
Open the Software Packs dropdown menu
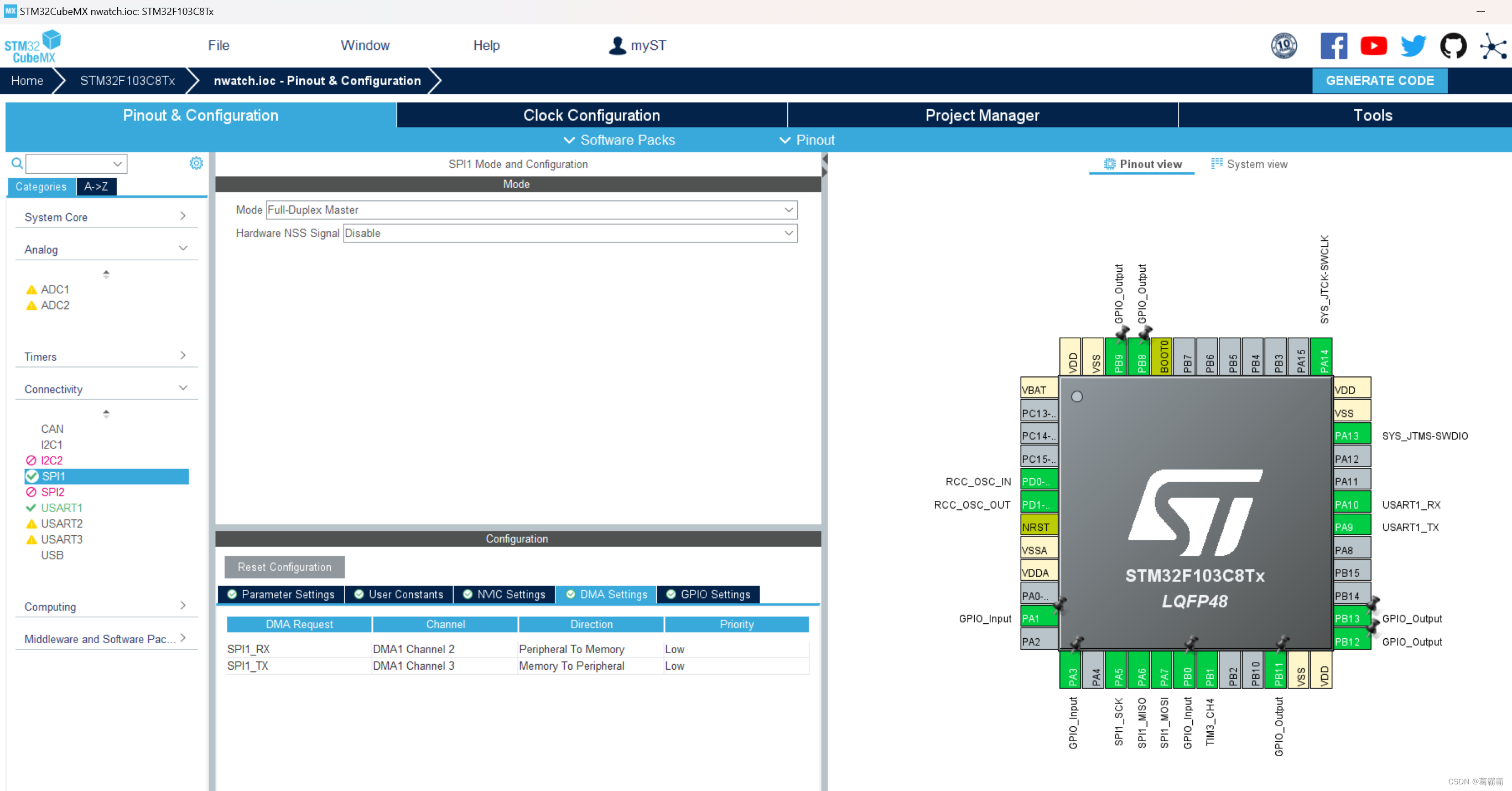point(619,139)
